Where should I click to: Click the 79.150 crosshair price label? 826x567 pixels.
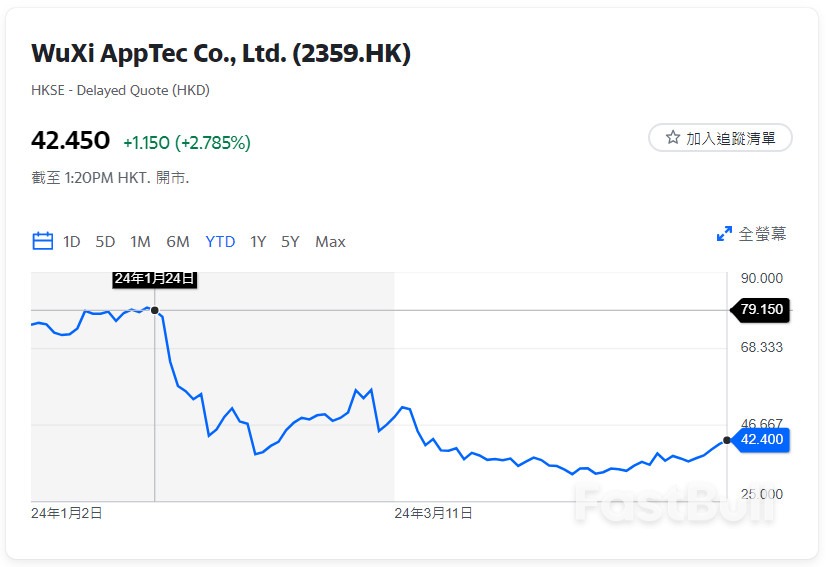click(760, 309)
